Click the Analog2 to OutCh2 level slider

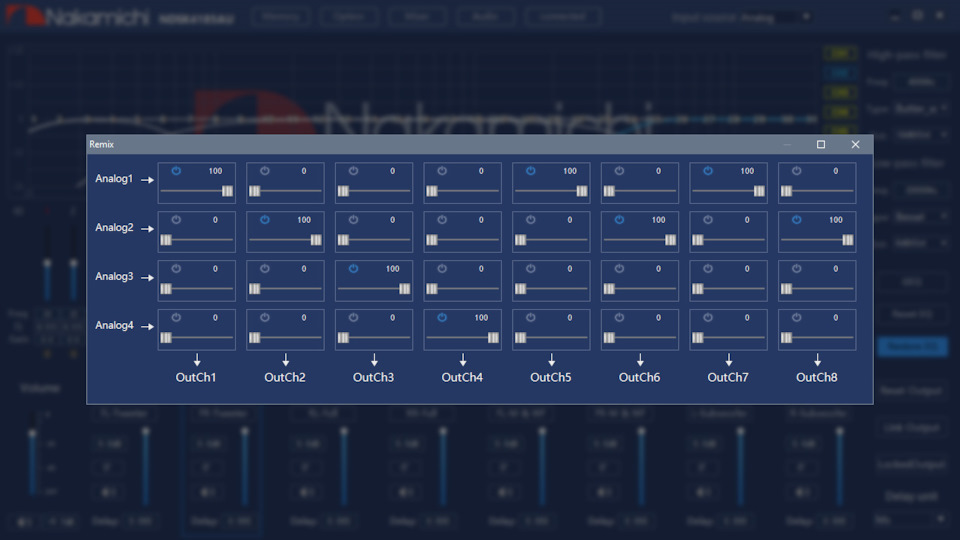tap(285, 240)
